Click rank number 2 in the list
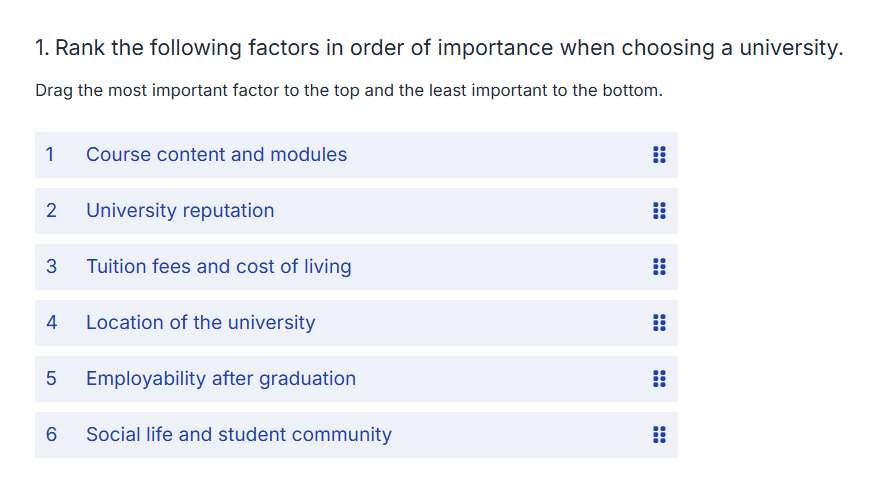Screen dimensions: 889x501 pyautogui.click(x=51, y=210)
